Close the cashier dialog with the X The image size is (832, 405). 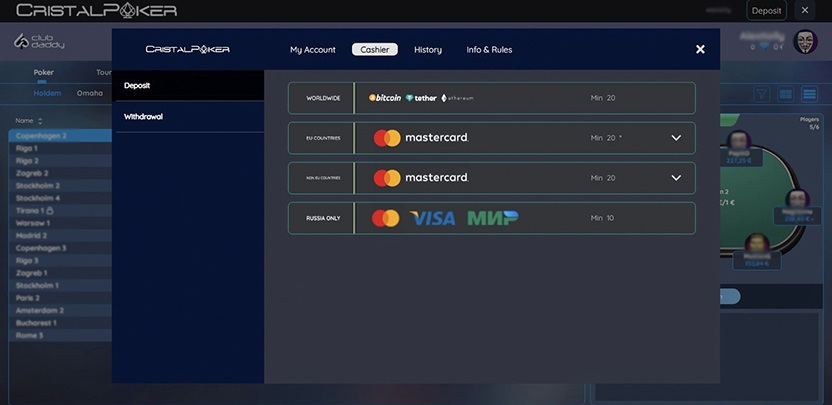(700, 49)
